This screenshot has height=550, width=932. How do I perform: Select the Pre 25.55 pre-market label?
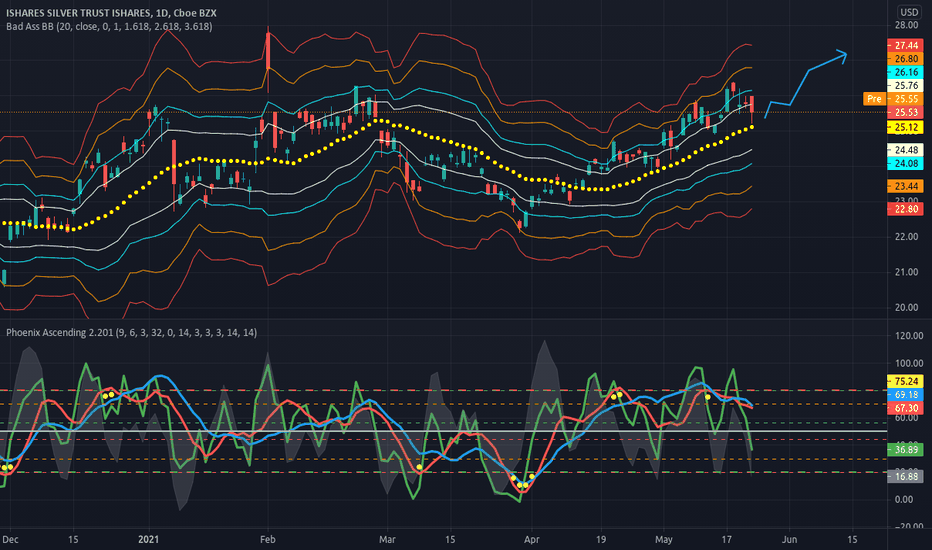[x=893, y=99]
